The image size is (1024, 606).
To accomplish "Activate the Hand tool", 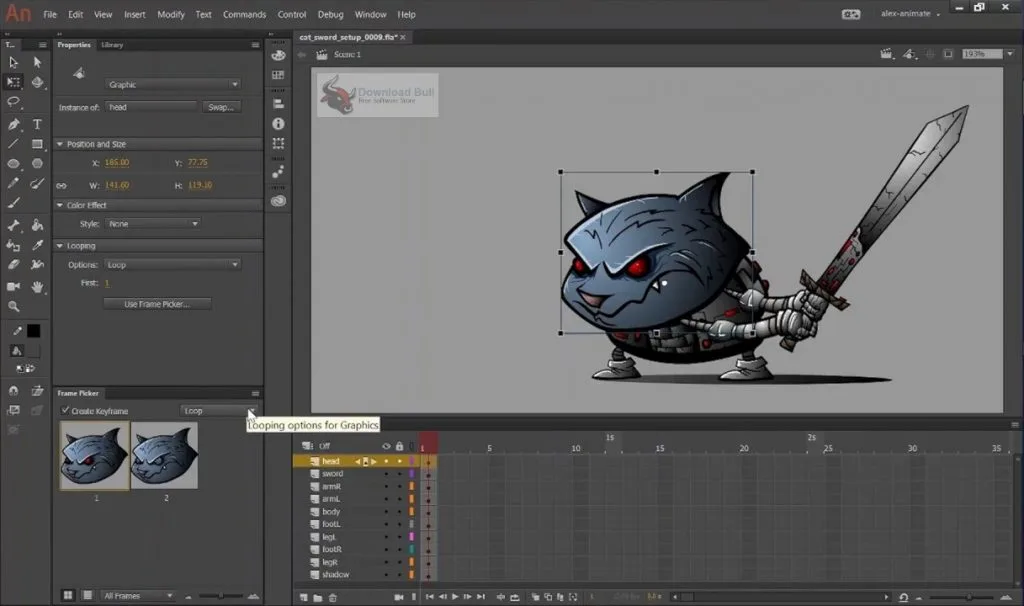I will point(37,287).
